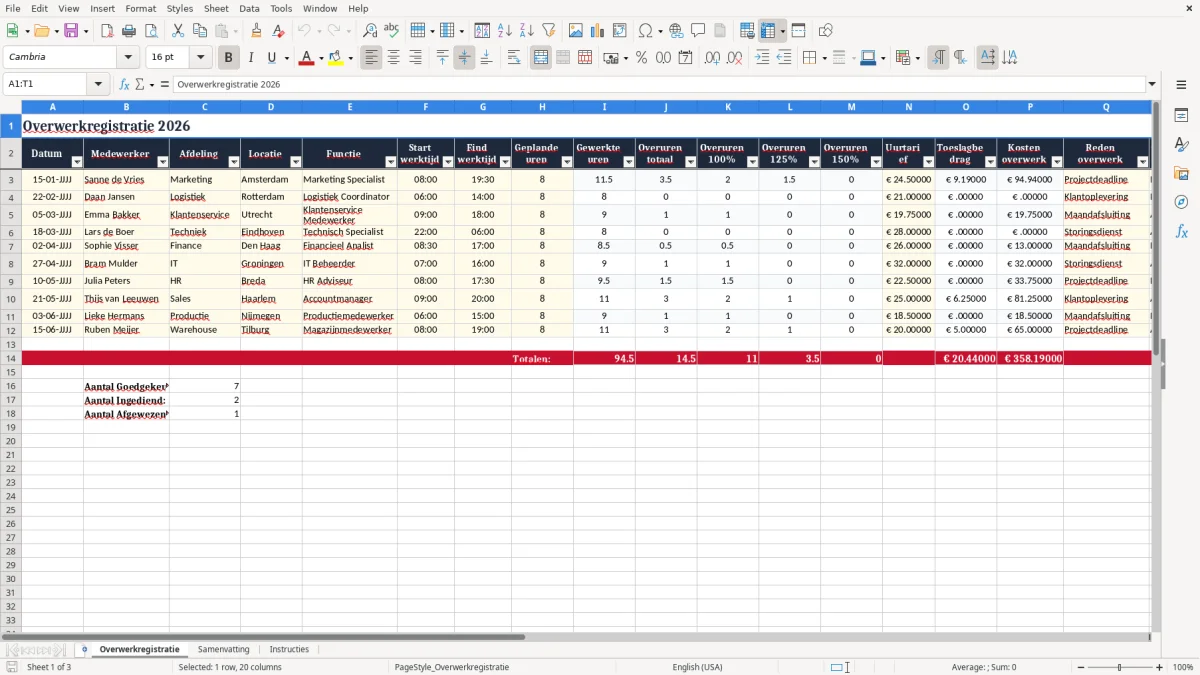Open the Sheet menu
The image size is (1200, 675).
[x=216, y=8]
